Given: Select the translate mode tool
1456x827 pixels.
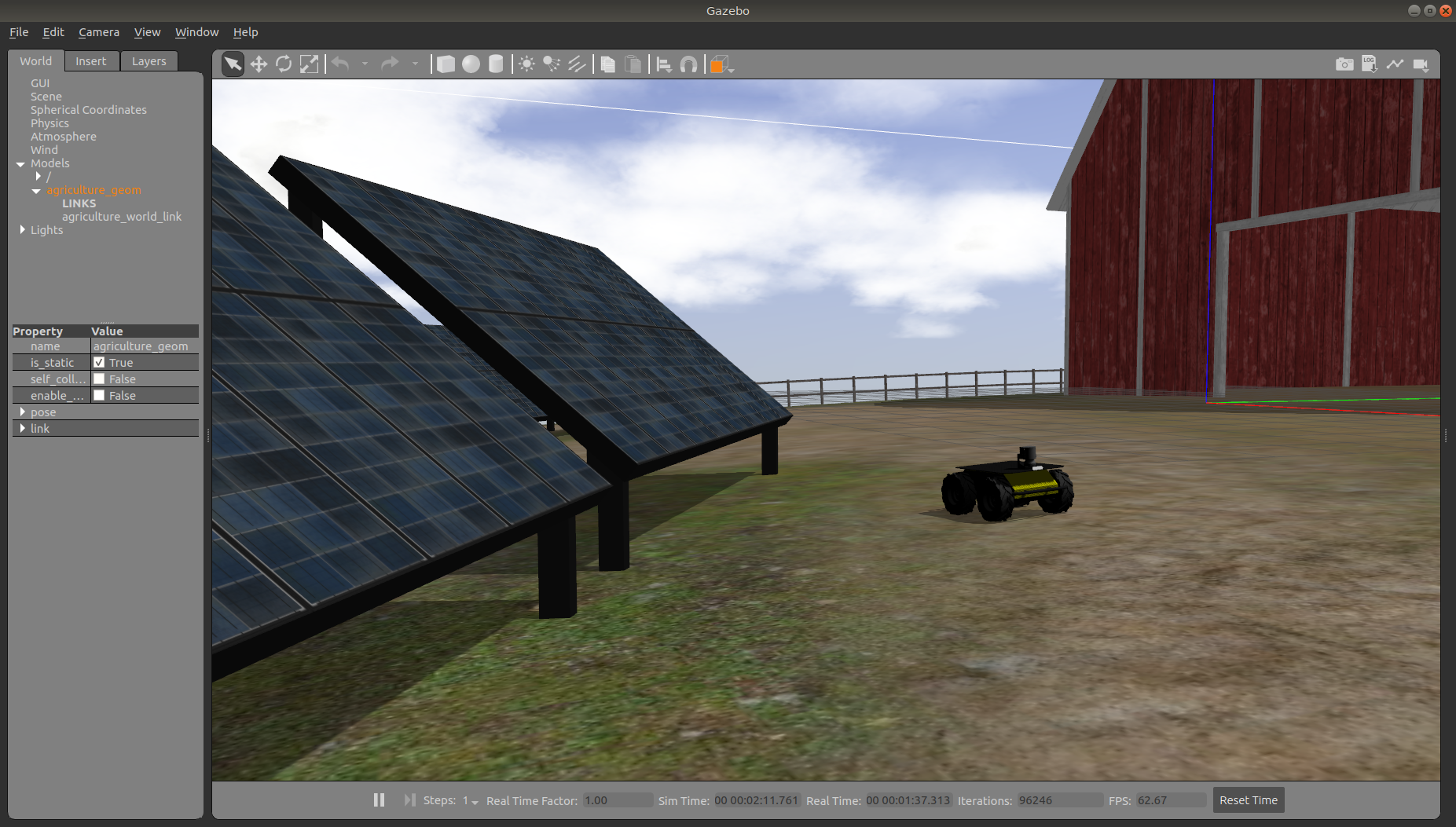Looking at the screenshot, I should coord(259,64).
